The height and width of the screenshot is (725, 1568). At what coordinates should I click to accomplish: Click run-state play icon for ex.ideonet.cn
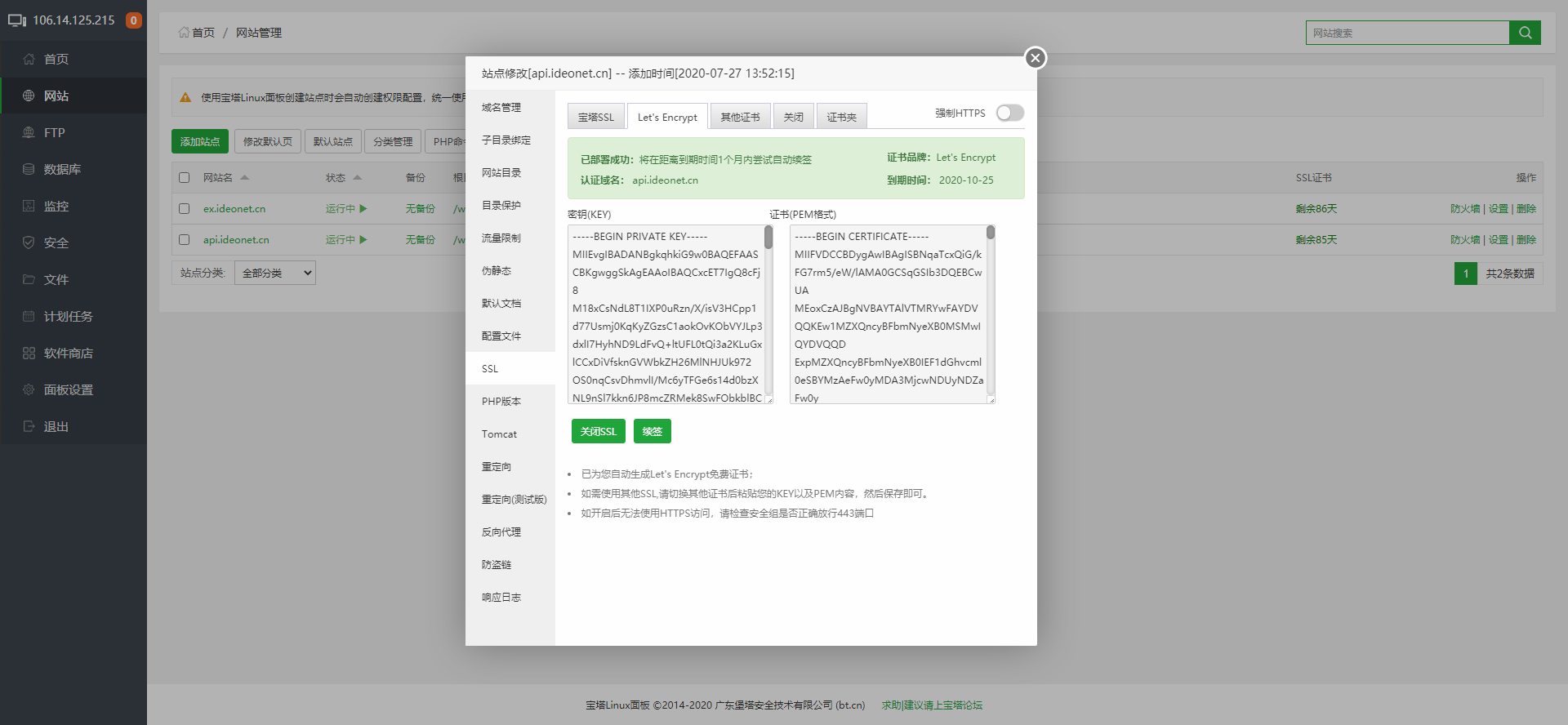[363, 209]
